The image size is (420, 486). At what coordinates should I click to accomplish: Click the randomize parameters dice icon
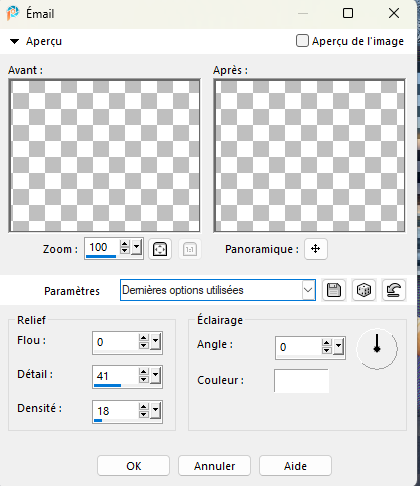[364, 290]
